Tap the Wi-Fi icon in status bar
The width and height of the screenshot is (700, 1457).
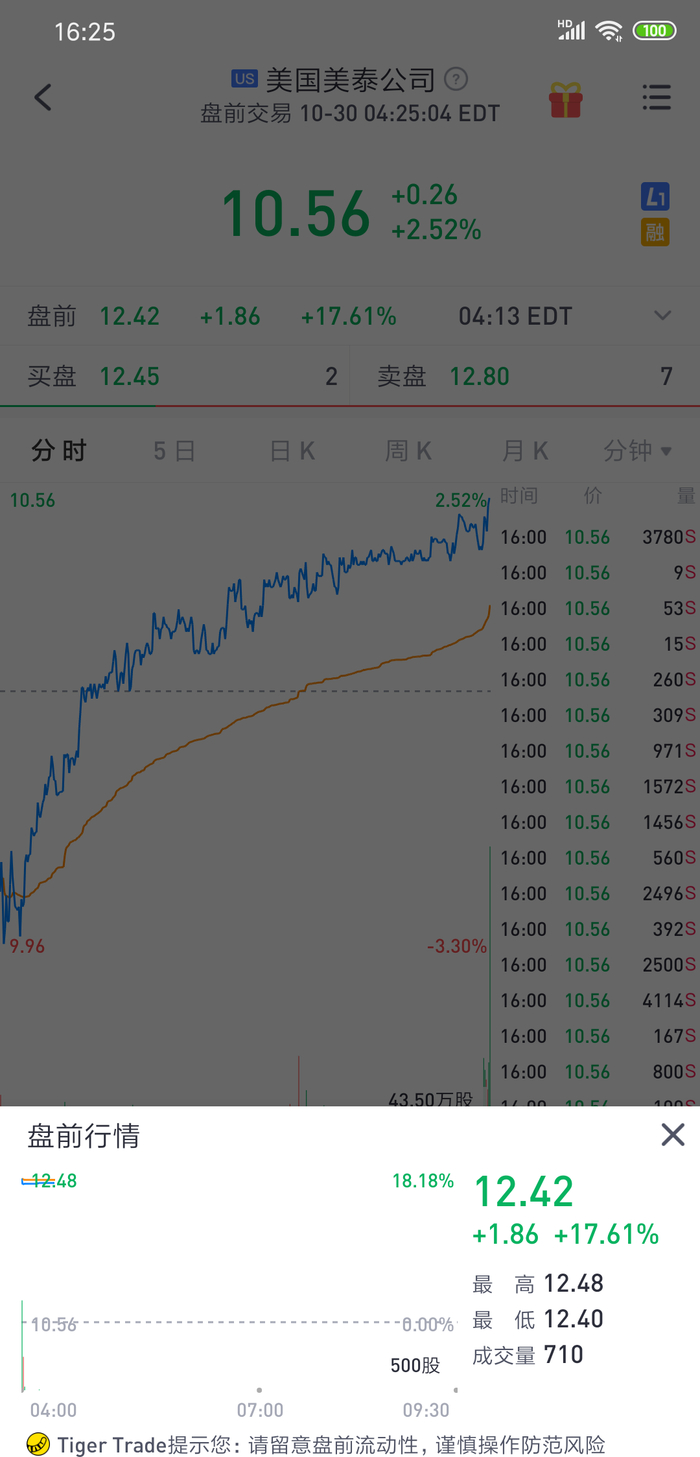[x=608, y=31]
